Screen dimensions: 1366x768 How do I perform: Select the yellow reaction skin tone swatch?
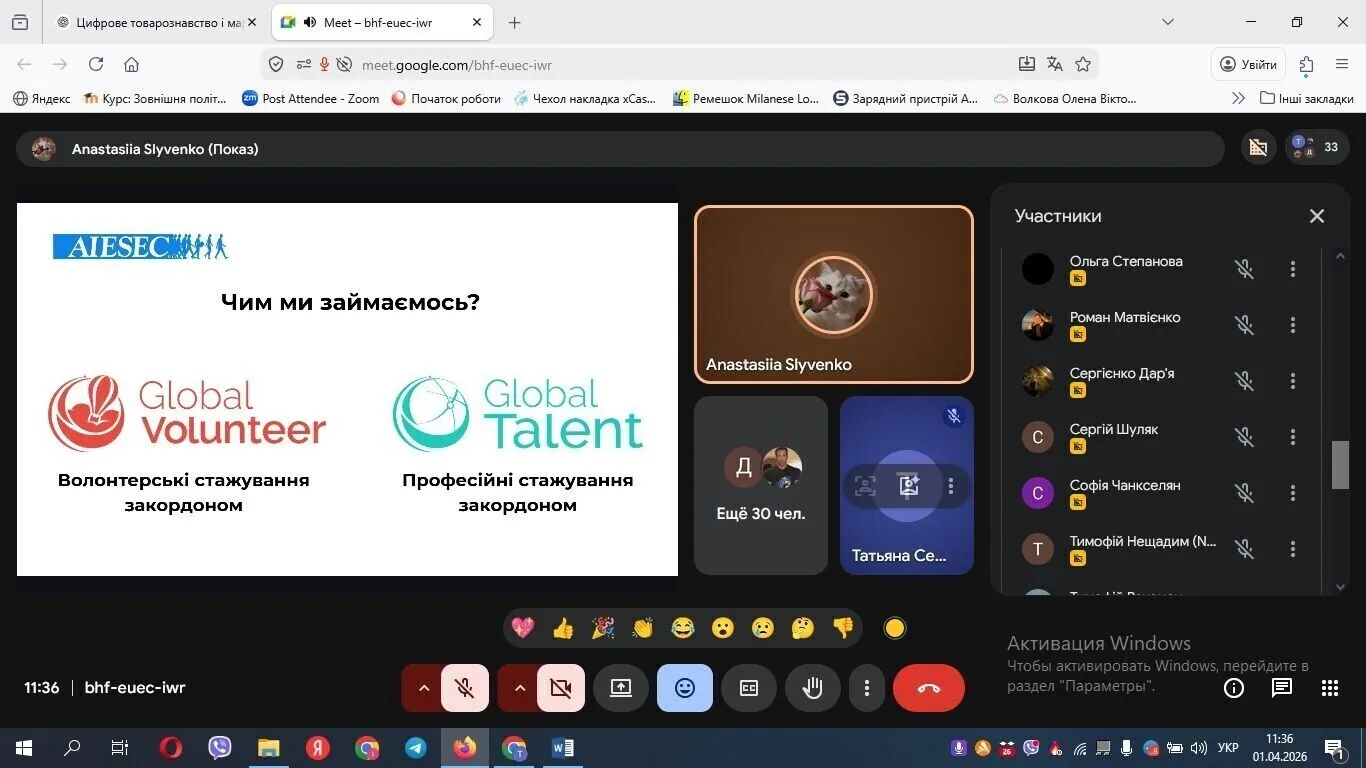(x=895, y=628)
